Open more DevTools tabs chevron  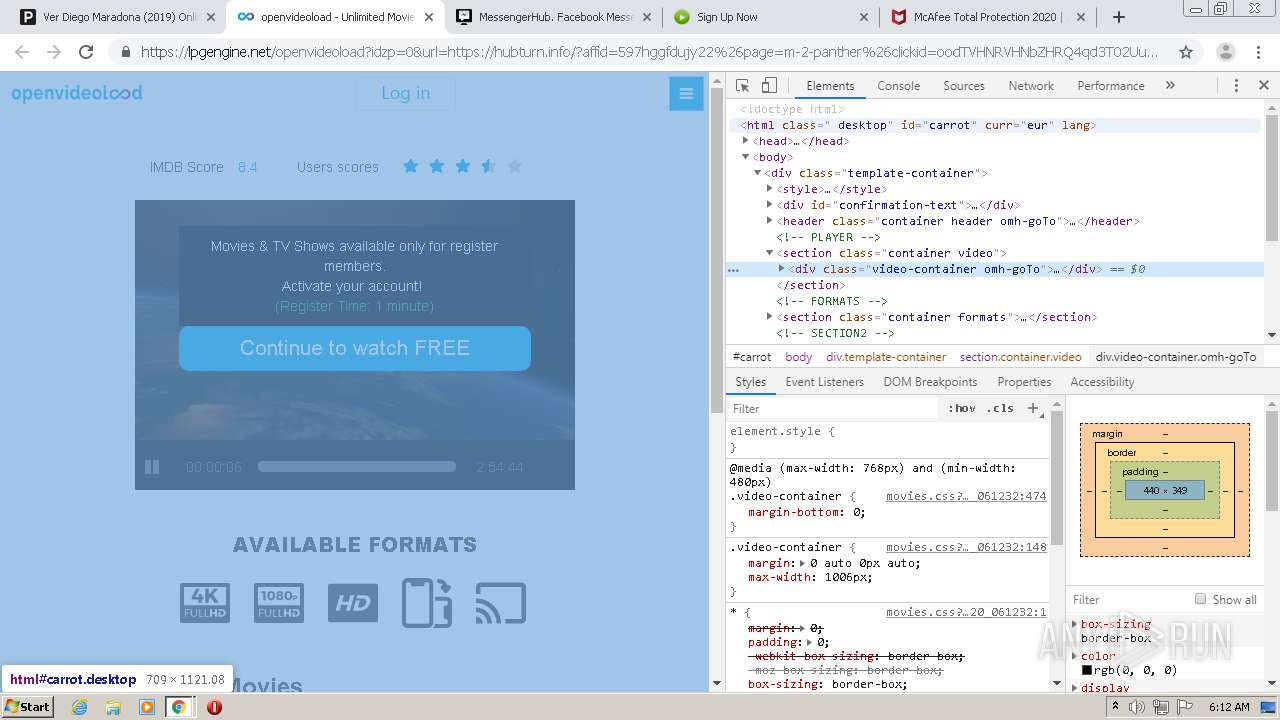pyautogui.click(x=1170, y=86)
